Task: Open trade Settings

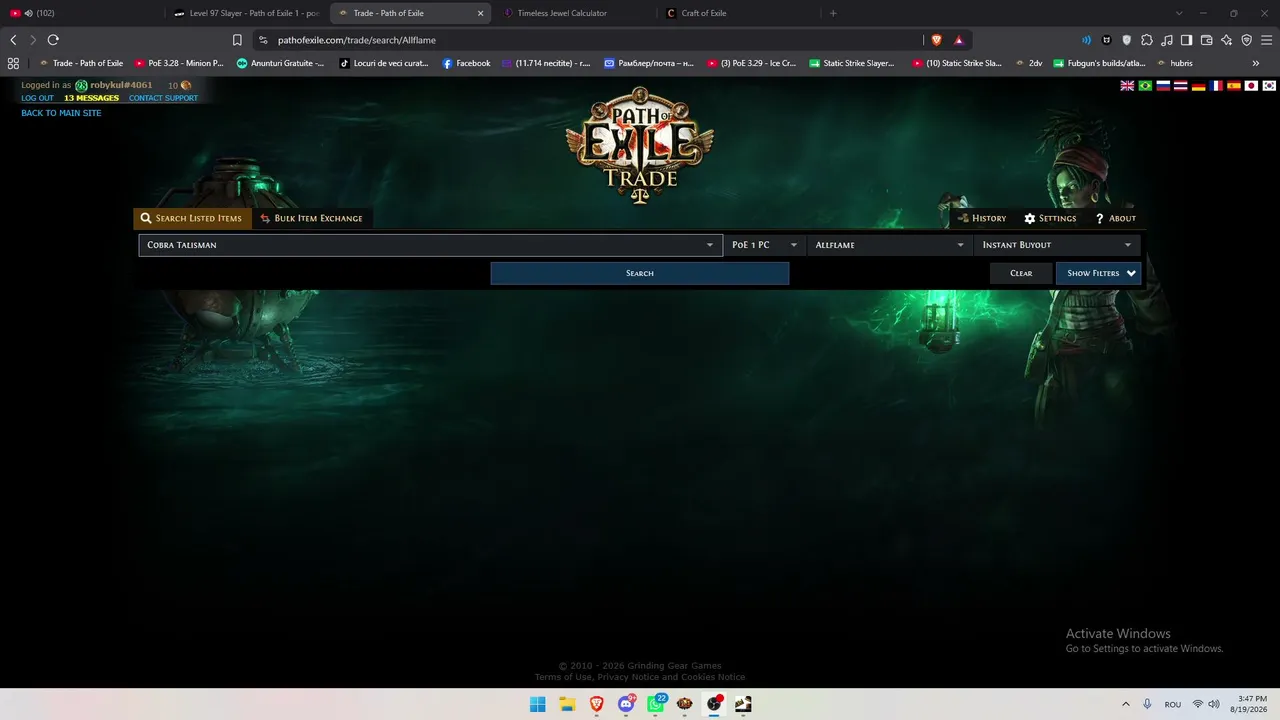Action: 1050,218
